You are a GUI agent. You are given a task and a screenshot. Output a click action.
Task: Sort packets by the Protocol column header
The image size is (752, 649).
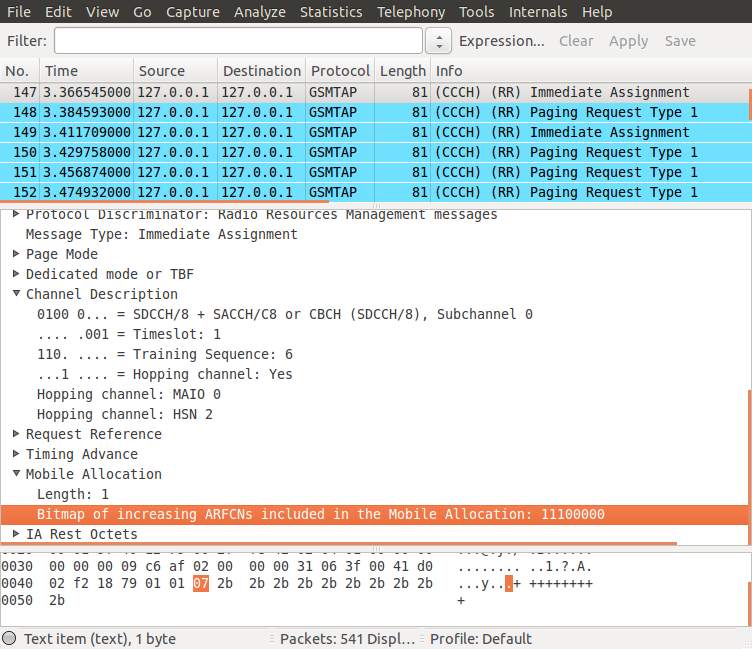click(x=340, y=71)
